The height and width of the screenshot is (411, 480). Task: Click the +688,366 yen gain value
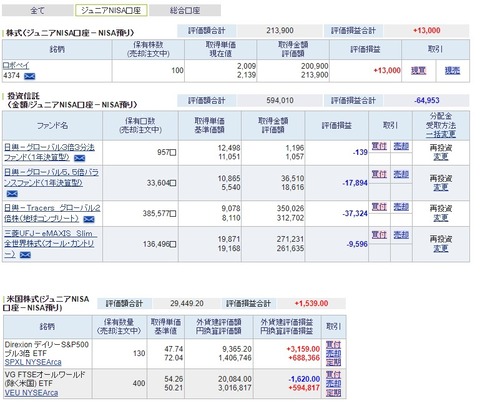(x=304, y=358)
